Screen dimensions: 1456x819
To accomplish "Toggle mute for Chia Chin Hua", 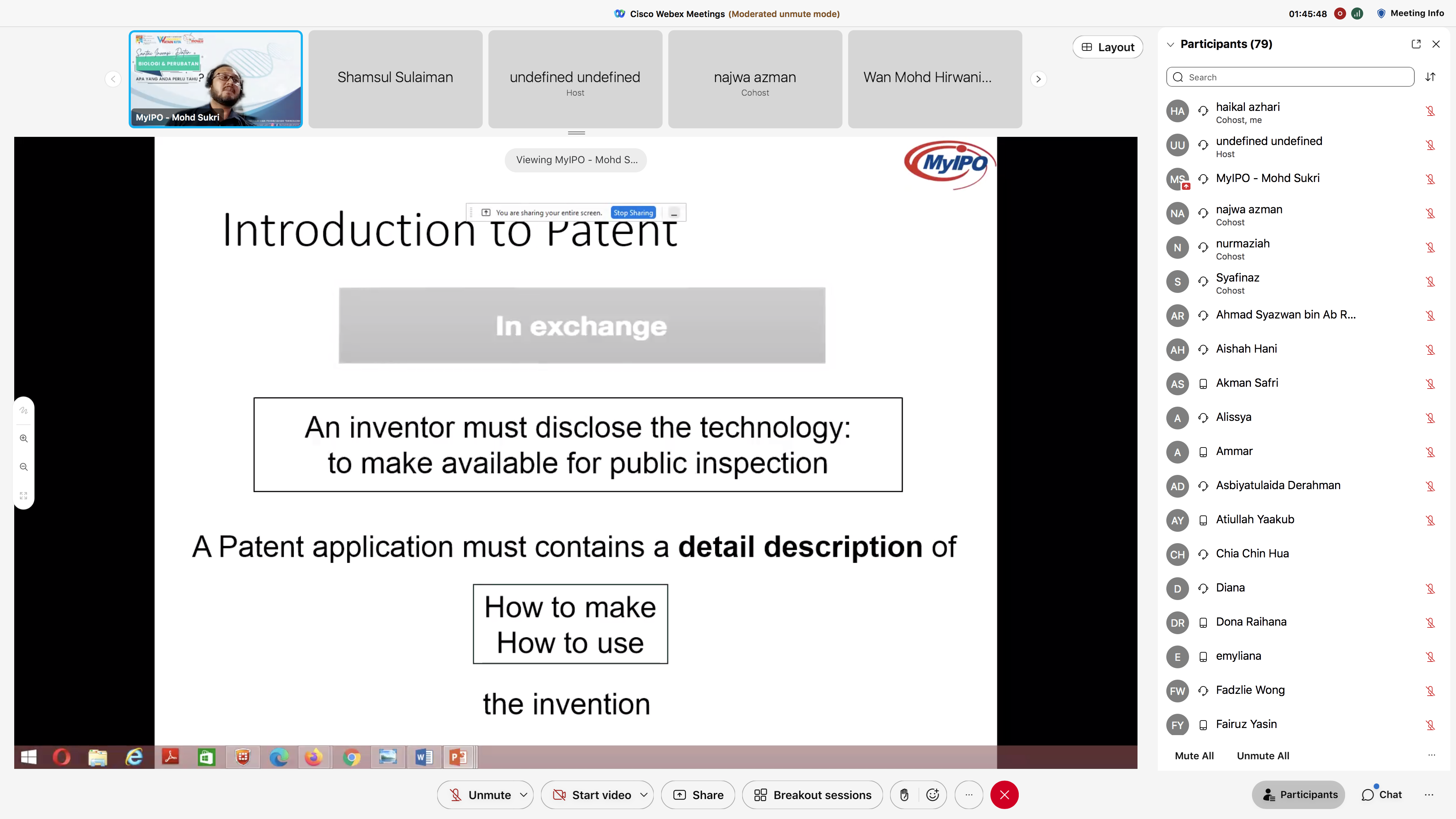I will click(1430, 554).
